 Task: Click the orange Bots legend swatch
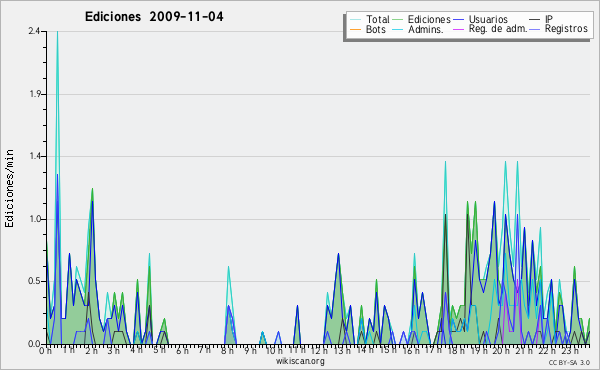click(355, 30)
